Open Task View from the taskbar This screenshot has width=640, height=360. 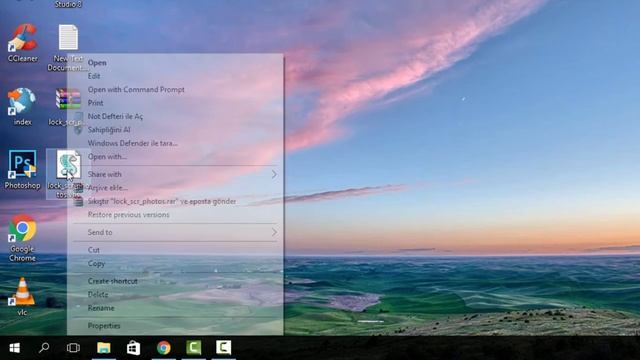pyautogui.click(x=73, y=348)
